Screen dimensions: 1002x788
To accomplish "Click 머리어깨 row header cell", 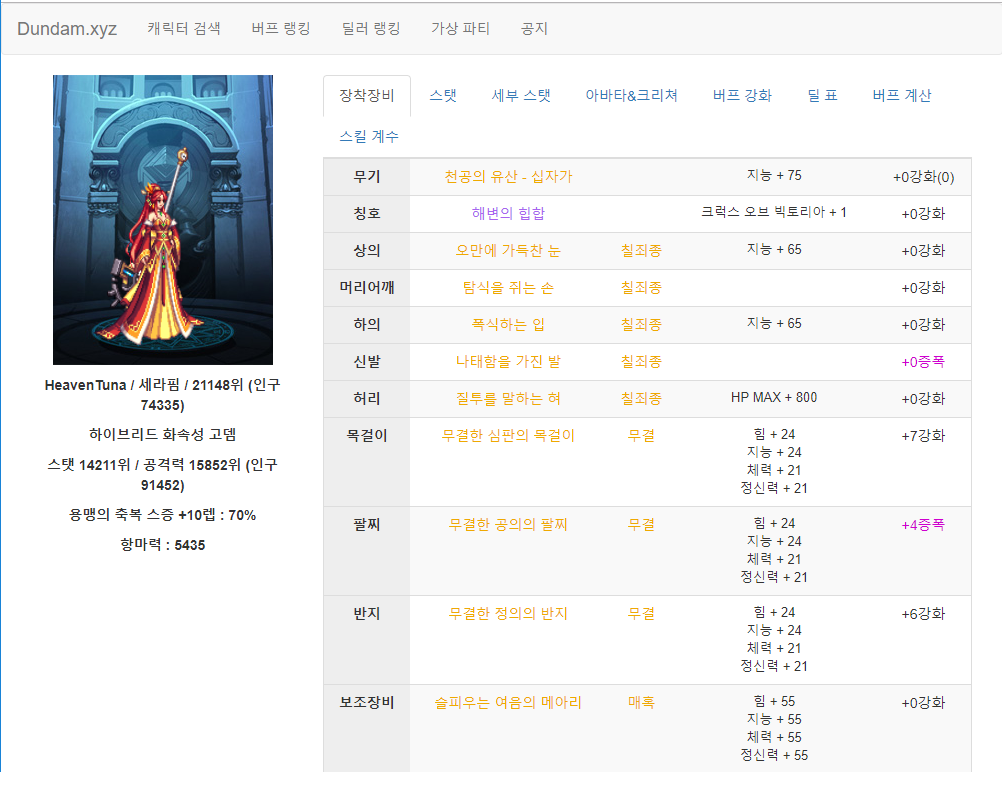I will [x=367, y=288].
